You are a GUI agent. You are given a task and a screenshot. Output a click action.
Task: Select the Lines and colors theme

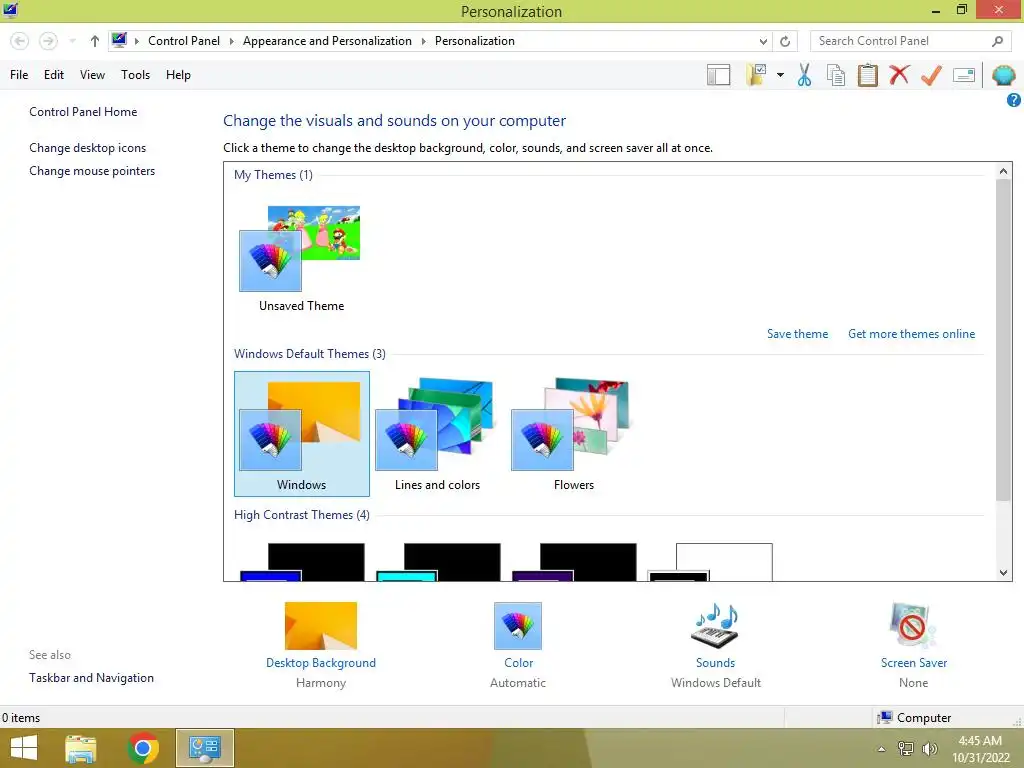[437, 434]
